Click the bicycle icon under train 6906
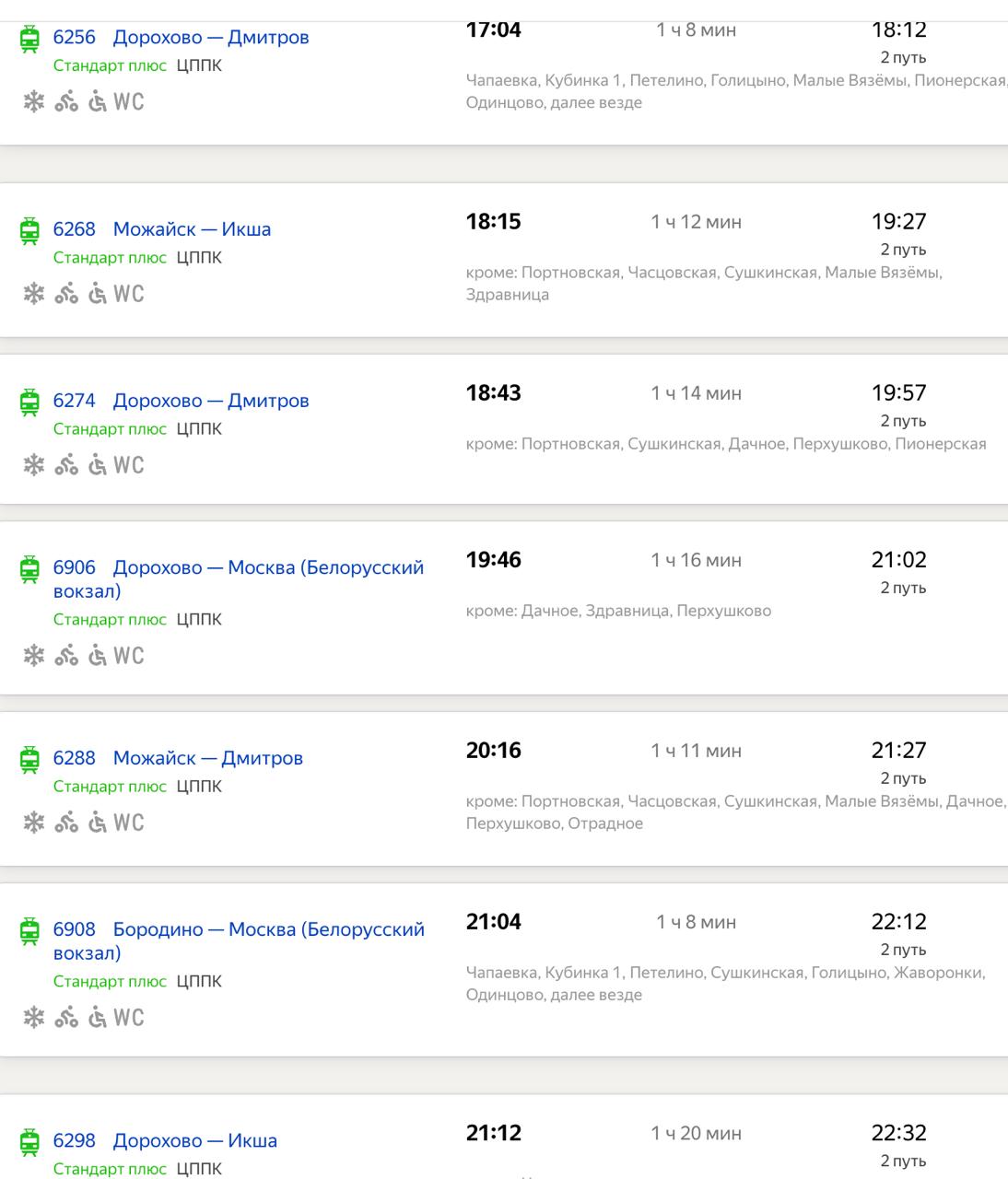Image resolution: width=1008 pixels, height=1179 pixels. point(66,656)
